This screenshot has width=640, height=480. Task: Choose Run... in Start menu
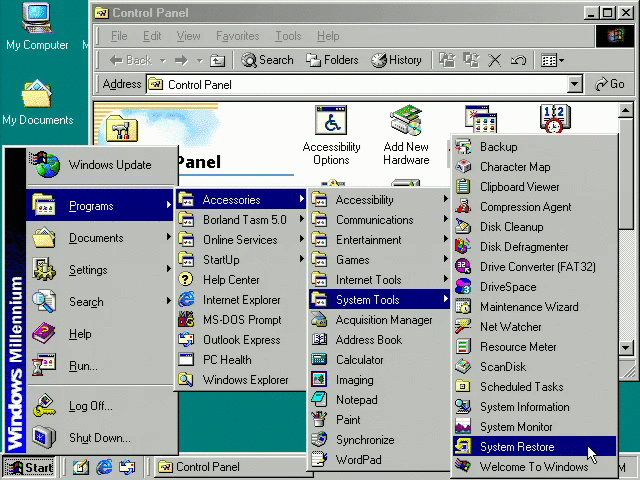[x=100, y=365]
